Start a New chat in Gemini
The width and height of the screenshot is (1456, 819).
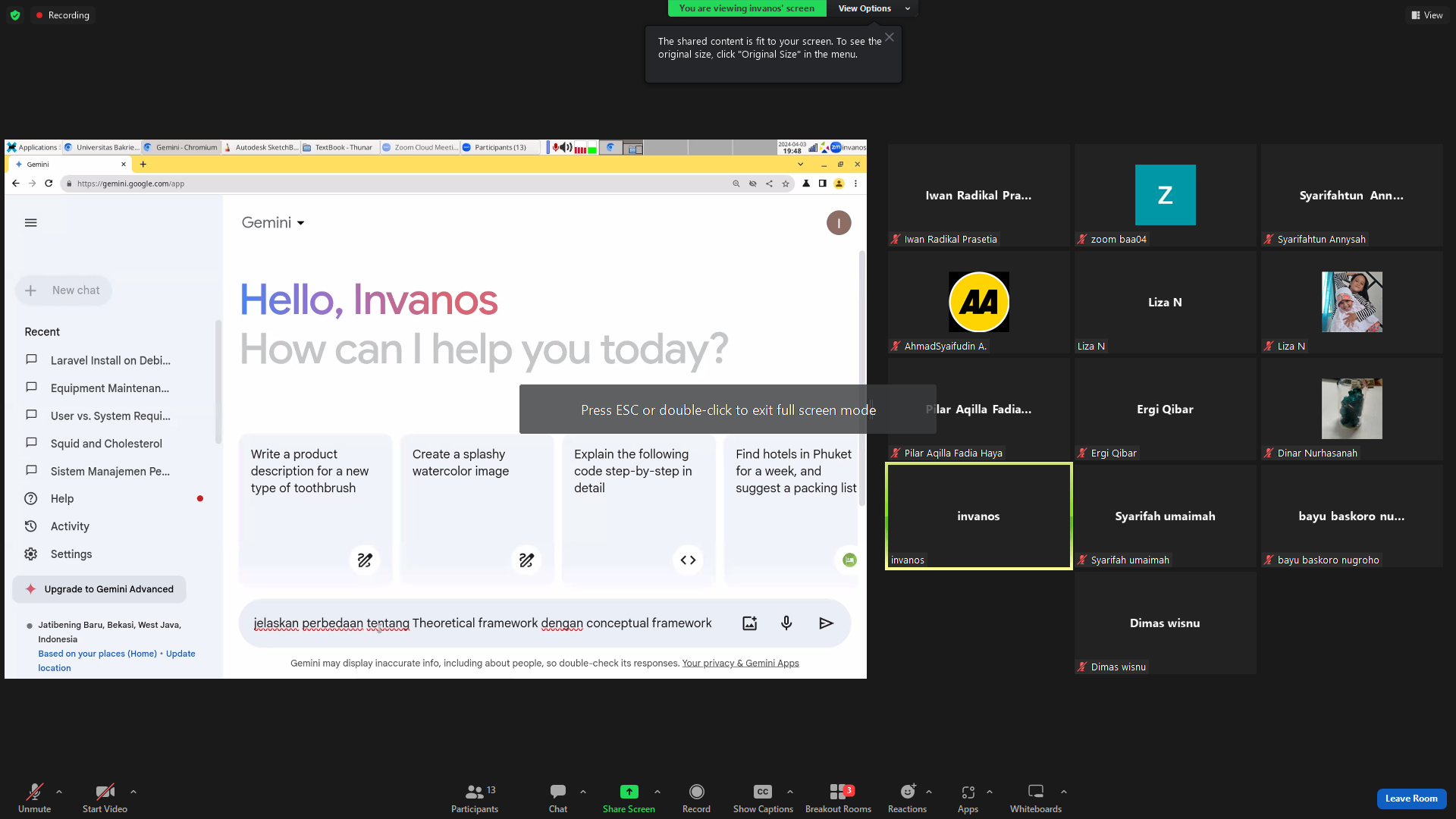point(64,290)
